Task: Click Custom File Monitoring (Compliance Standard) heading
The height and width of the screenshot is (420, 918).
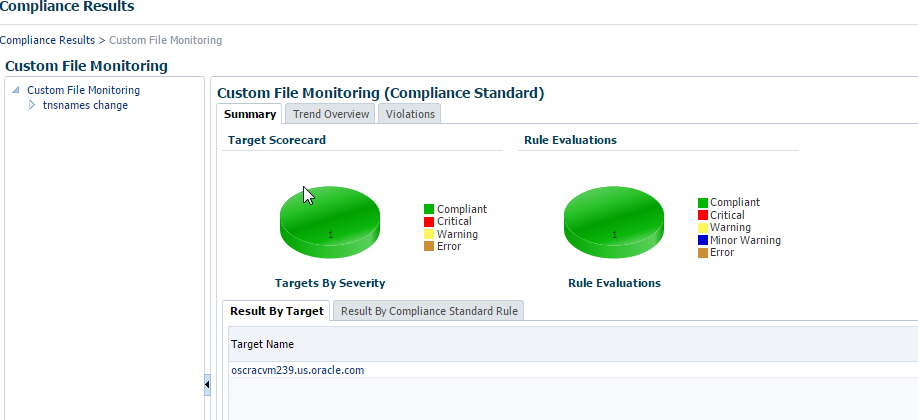Action: (x=381, y=93)
